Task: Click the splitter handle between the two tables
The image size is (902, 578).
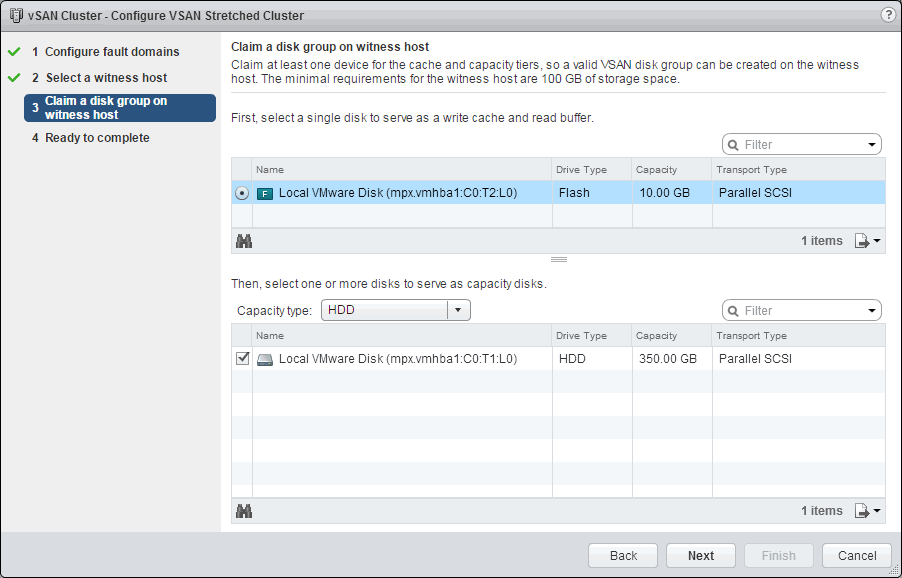Action: coord(559,260)
